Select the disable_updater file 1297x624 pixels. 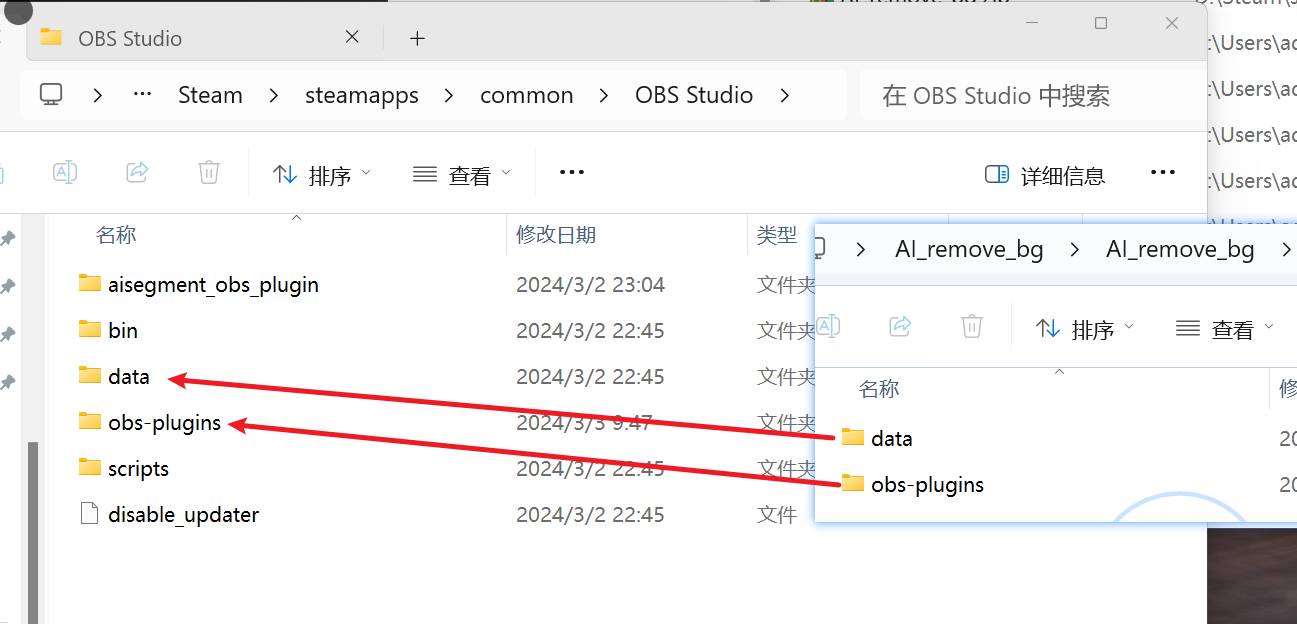182,515
